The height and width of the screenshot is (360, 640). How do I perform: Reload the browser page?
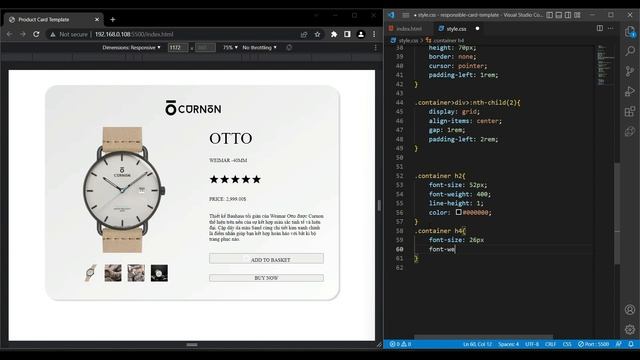point(36,34)
